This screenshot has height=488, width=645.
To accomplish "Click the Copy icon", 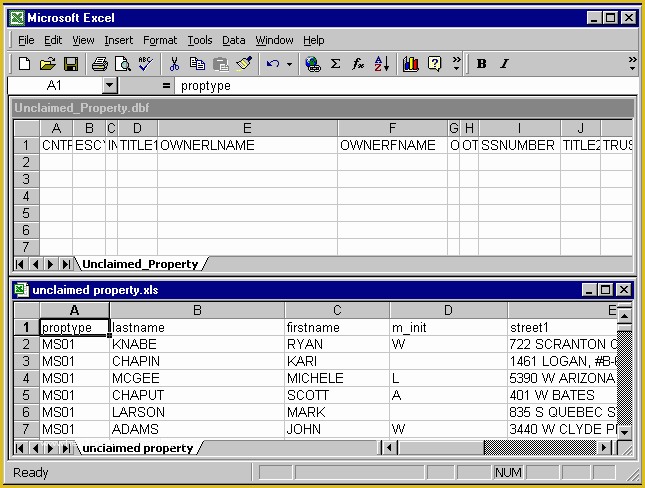I will [197, 64].
